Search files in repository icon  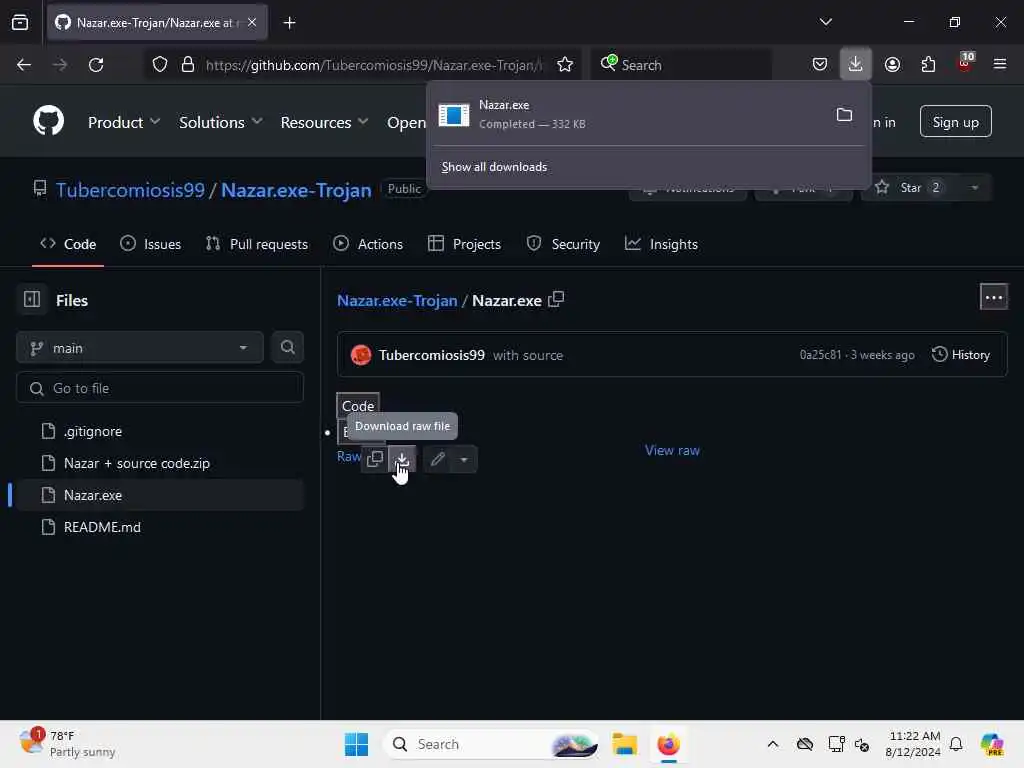[287, 347]
